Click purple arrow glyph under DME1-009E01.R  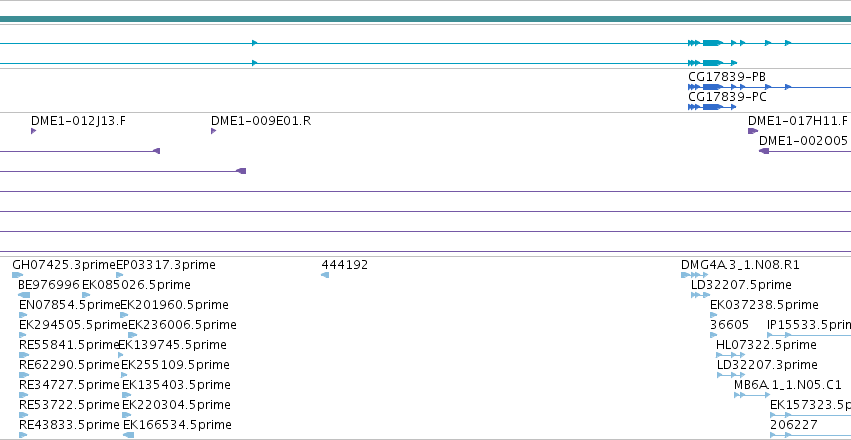(213, 131)
